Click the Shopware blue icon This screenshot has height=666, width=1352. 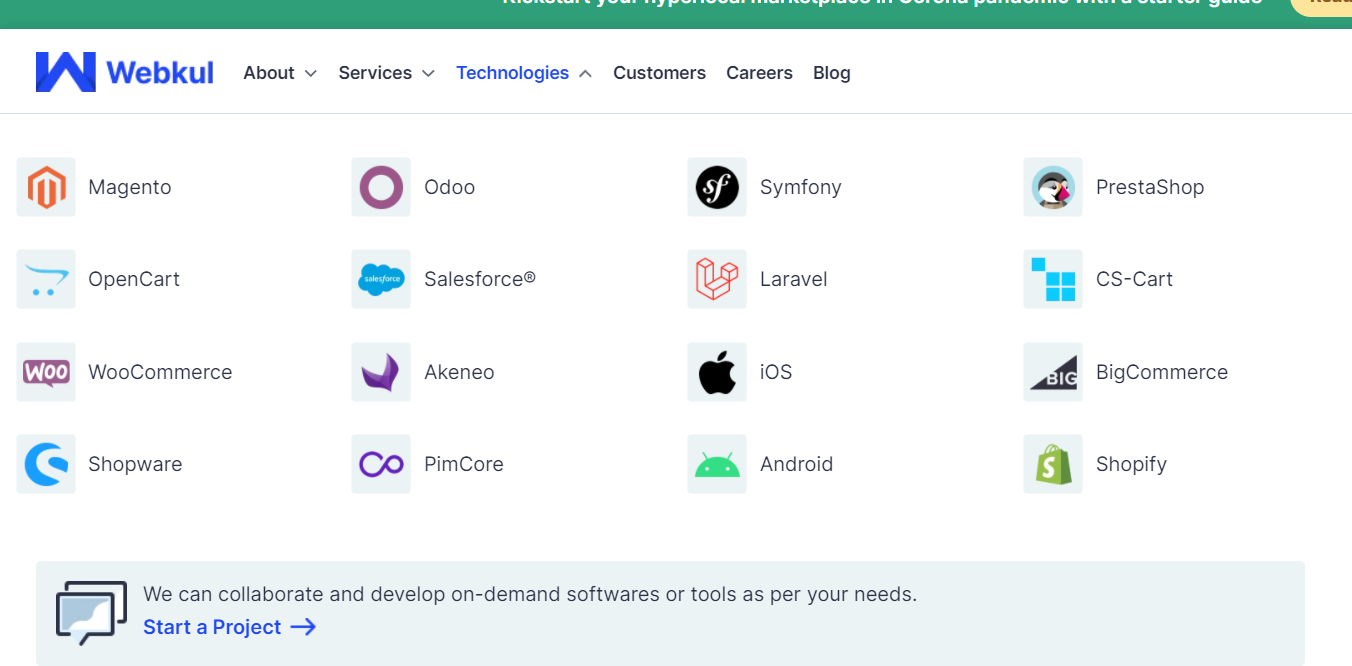[46, 464]
